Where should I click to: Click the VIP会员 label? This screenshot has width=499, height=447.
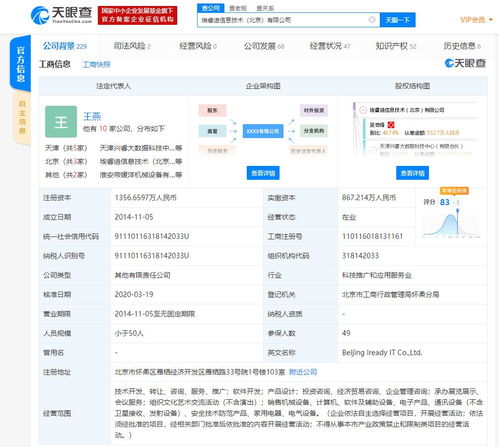[x=473, y=20]
